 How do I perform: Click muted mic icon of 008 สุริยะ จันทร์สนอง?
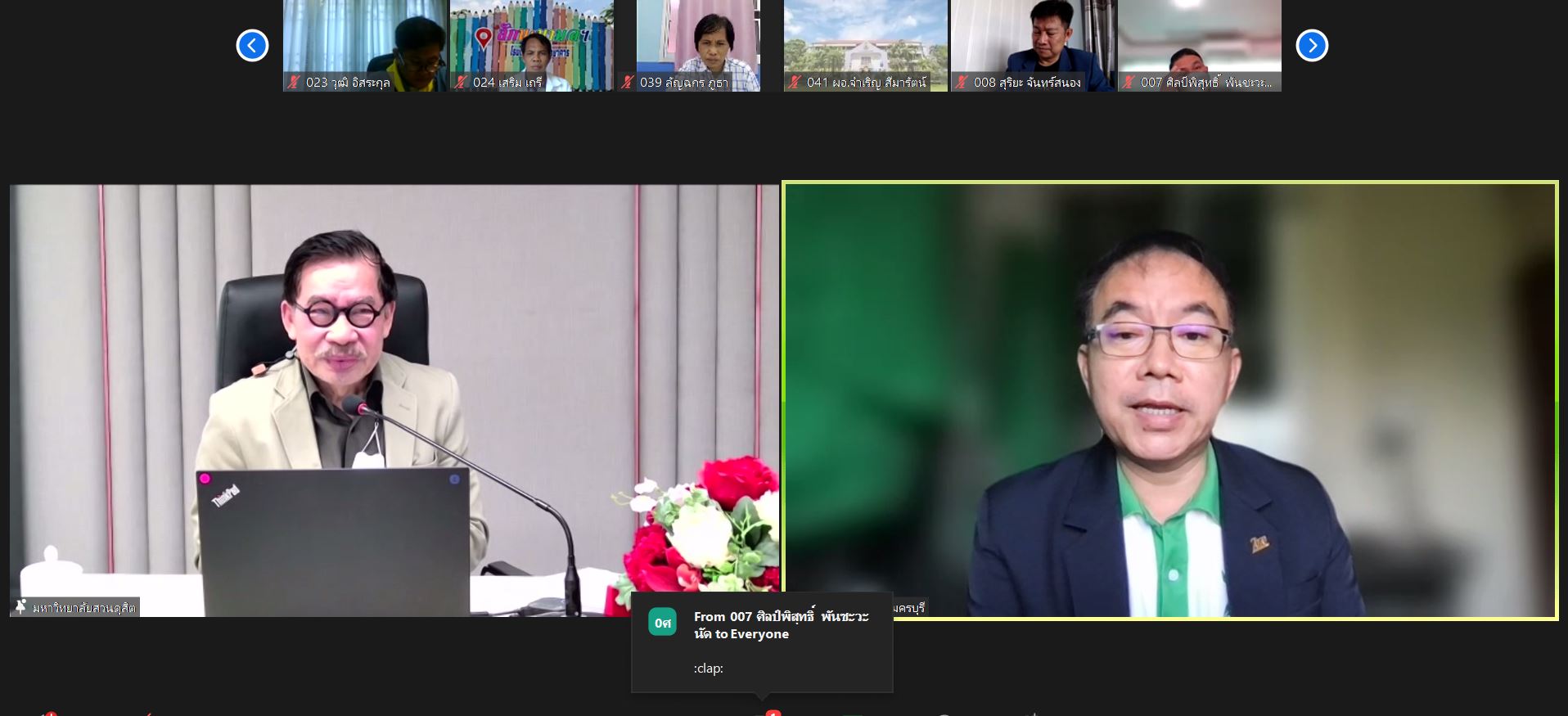pyautogui.click(x=962, y=82)
